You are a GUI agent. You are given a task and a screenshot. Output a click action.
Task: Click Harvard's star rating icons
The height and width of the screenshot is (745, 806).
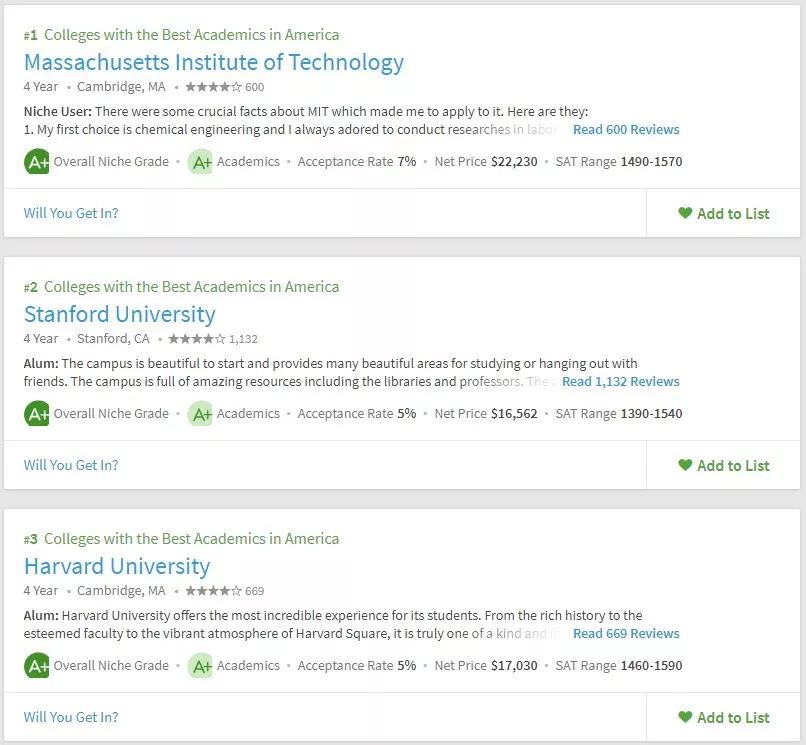[x=213, y=591]
